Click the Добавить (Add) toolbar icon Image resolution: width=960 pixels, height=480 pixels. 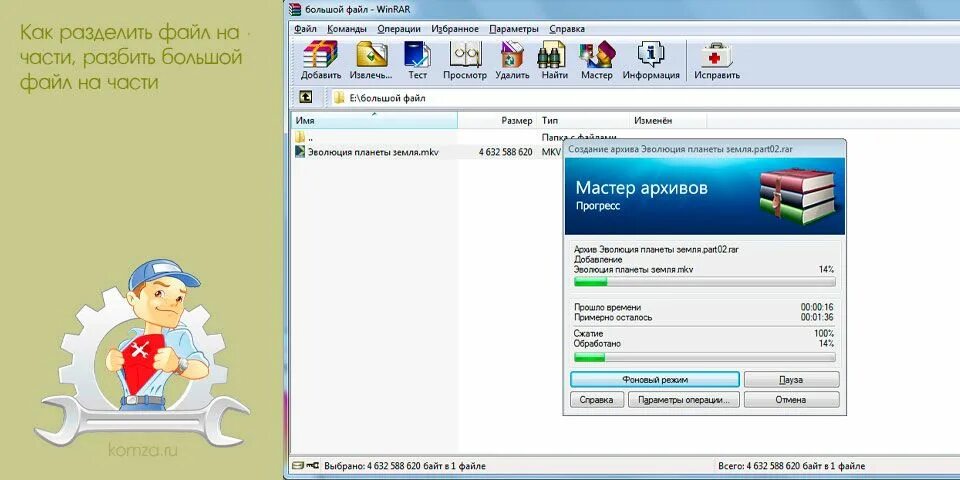coord(320,60)
